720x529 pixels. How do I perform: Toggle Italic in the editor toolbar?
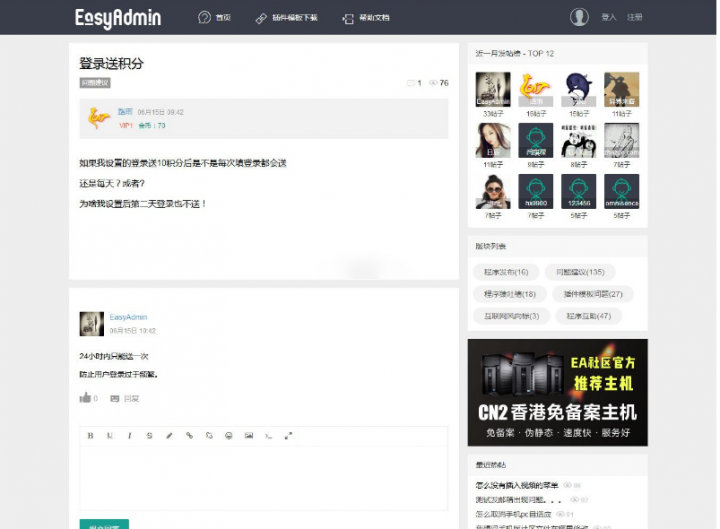click(x=129, y=435)
